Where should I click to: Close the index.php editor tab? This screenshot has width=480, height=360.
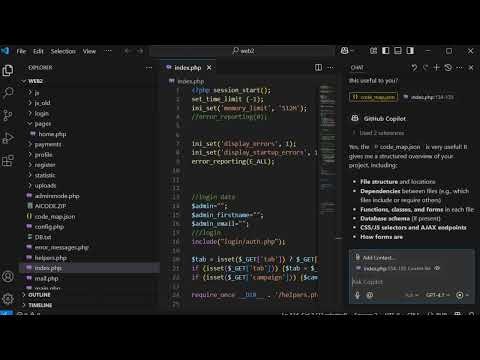[x=209, y=68]
